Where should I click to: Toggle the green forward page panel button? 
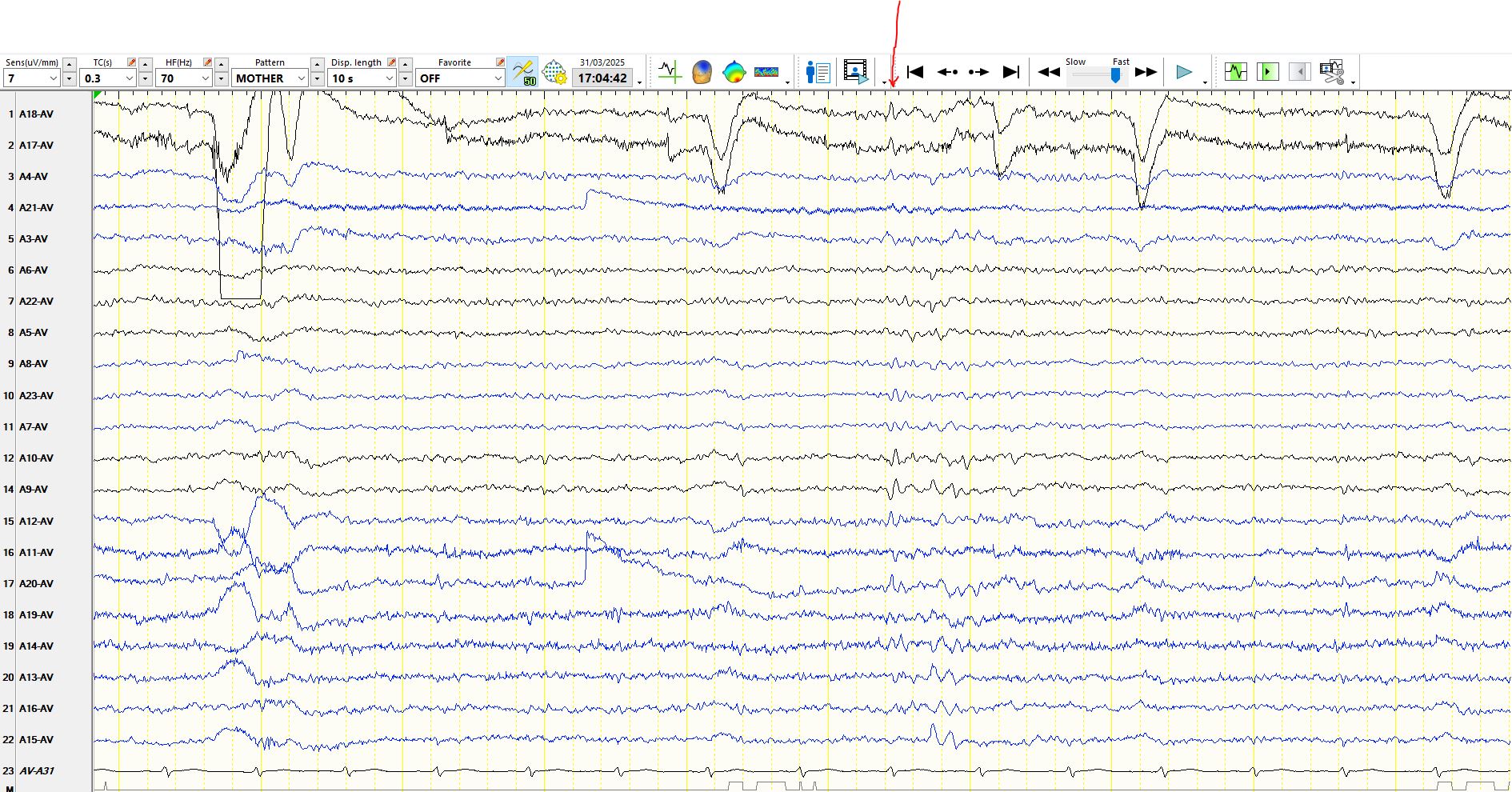coord(1267,72)
